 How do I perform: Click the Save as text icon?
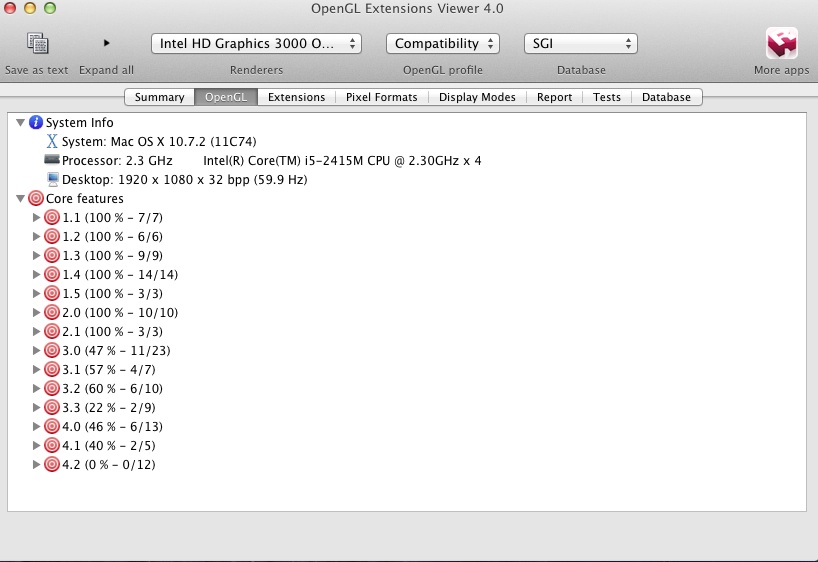(37, 44)
